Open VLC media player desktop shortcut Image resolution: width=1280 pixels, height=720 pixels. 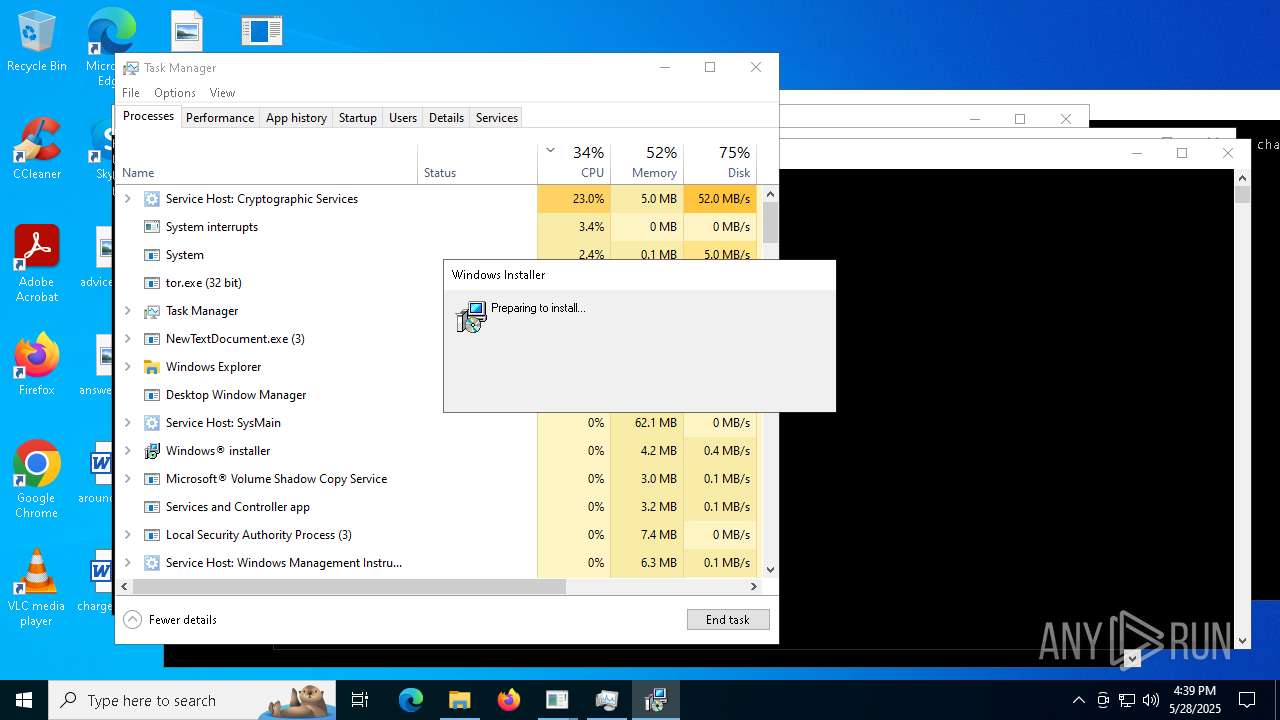[x=36, y=588]
